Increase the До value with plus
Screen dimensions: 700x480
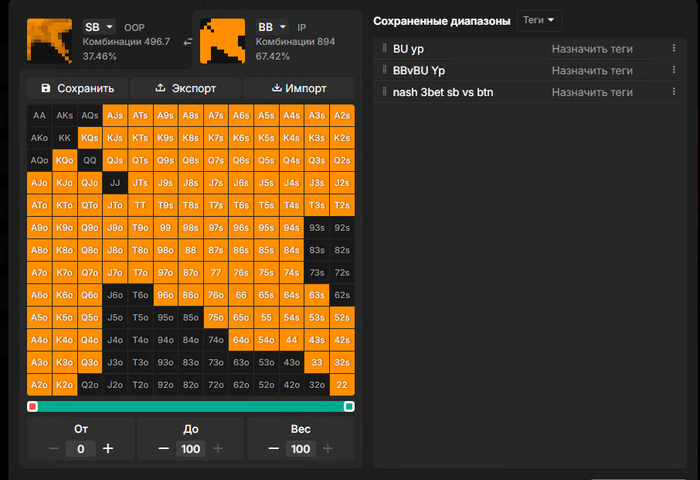click(218, 449)
